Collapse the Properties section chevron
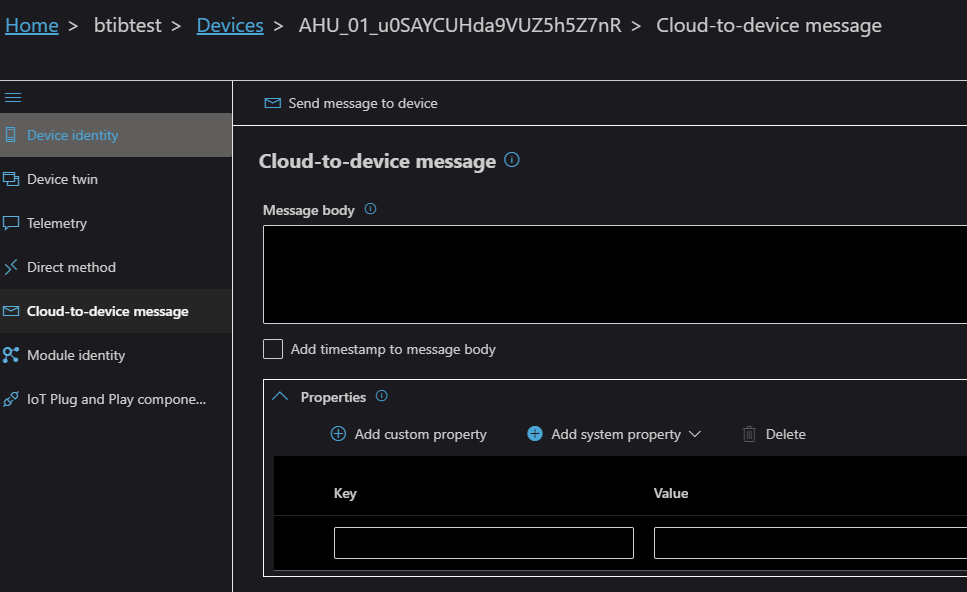 (x=280, y=397)
